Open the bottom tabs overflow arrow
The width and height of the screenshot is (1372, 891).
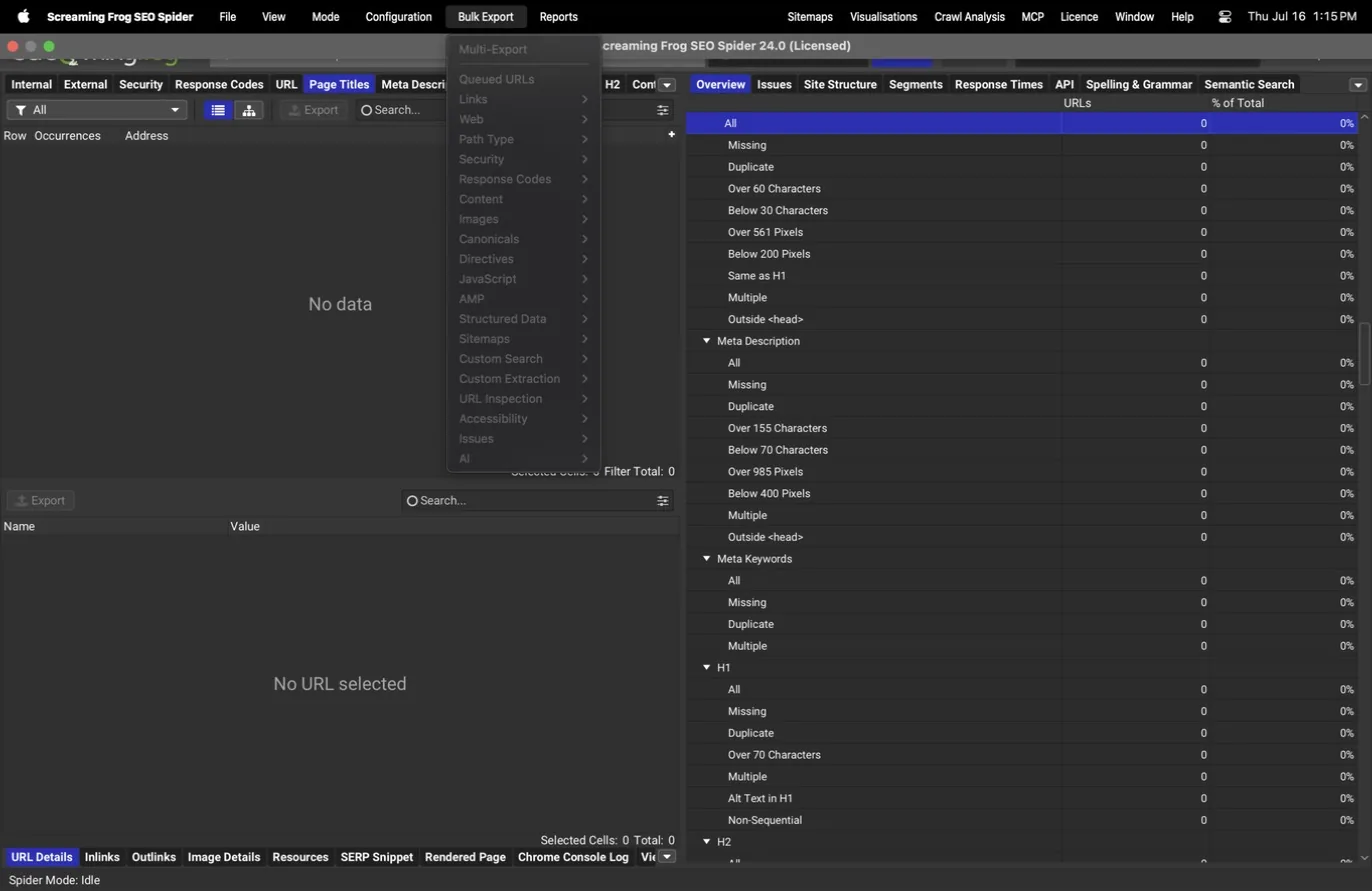coord(667,857)
